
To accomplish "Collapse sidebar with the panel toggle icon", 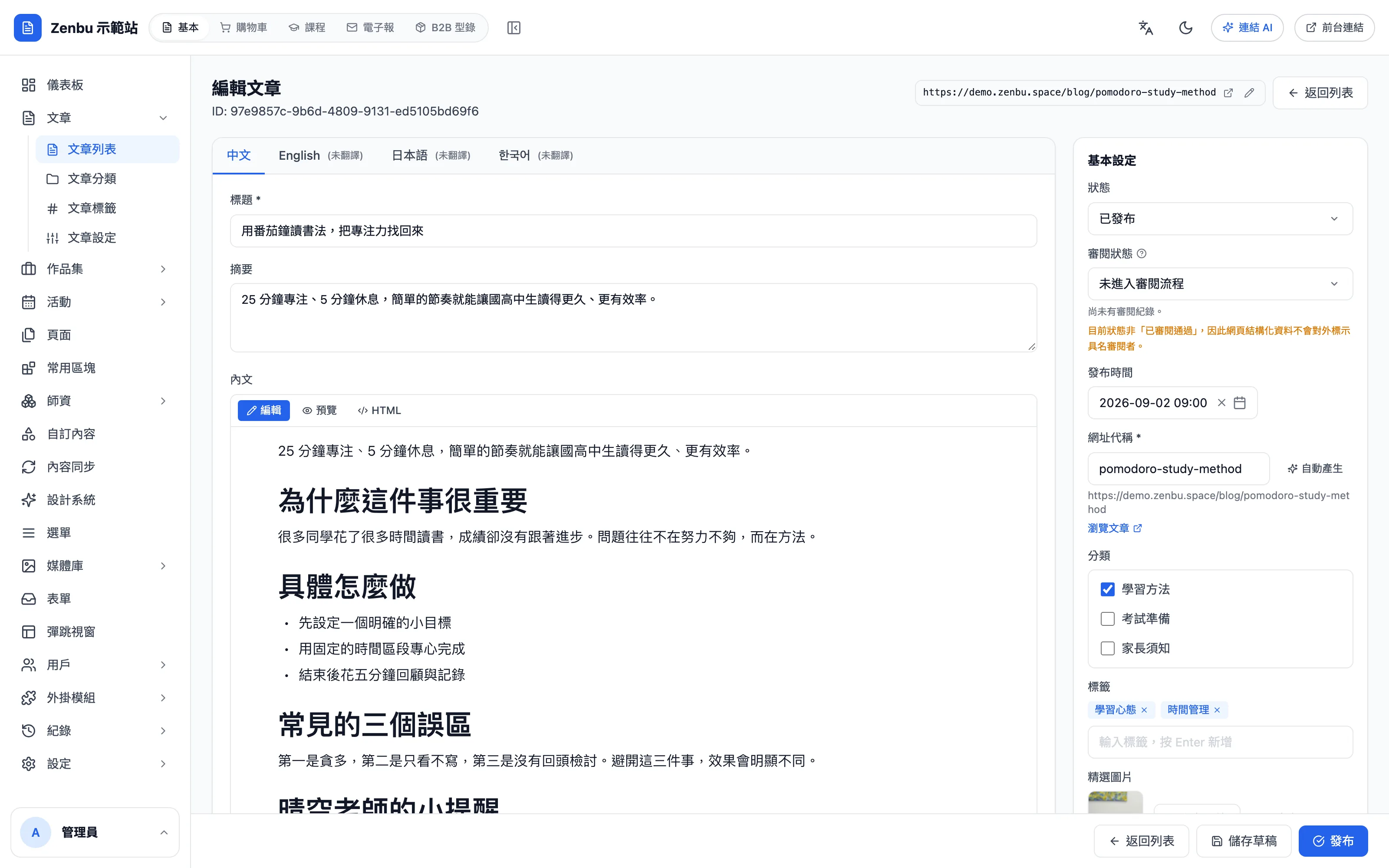I will 513,27.
